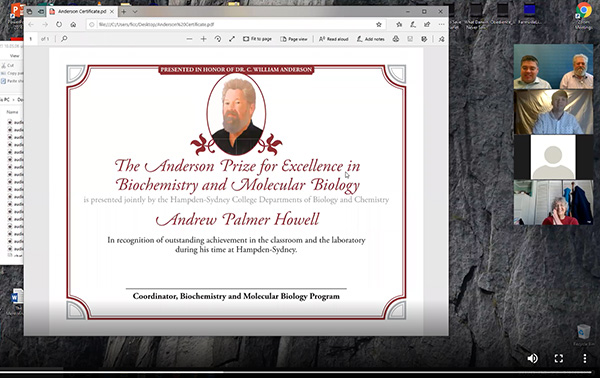600x378 pixels.
Task: Expand PDF to full screen arrows
Action: [x=232, y=39]
